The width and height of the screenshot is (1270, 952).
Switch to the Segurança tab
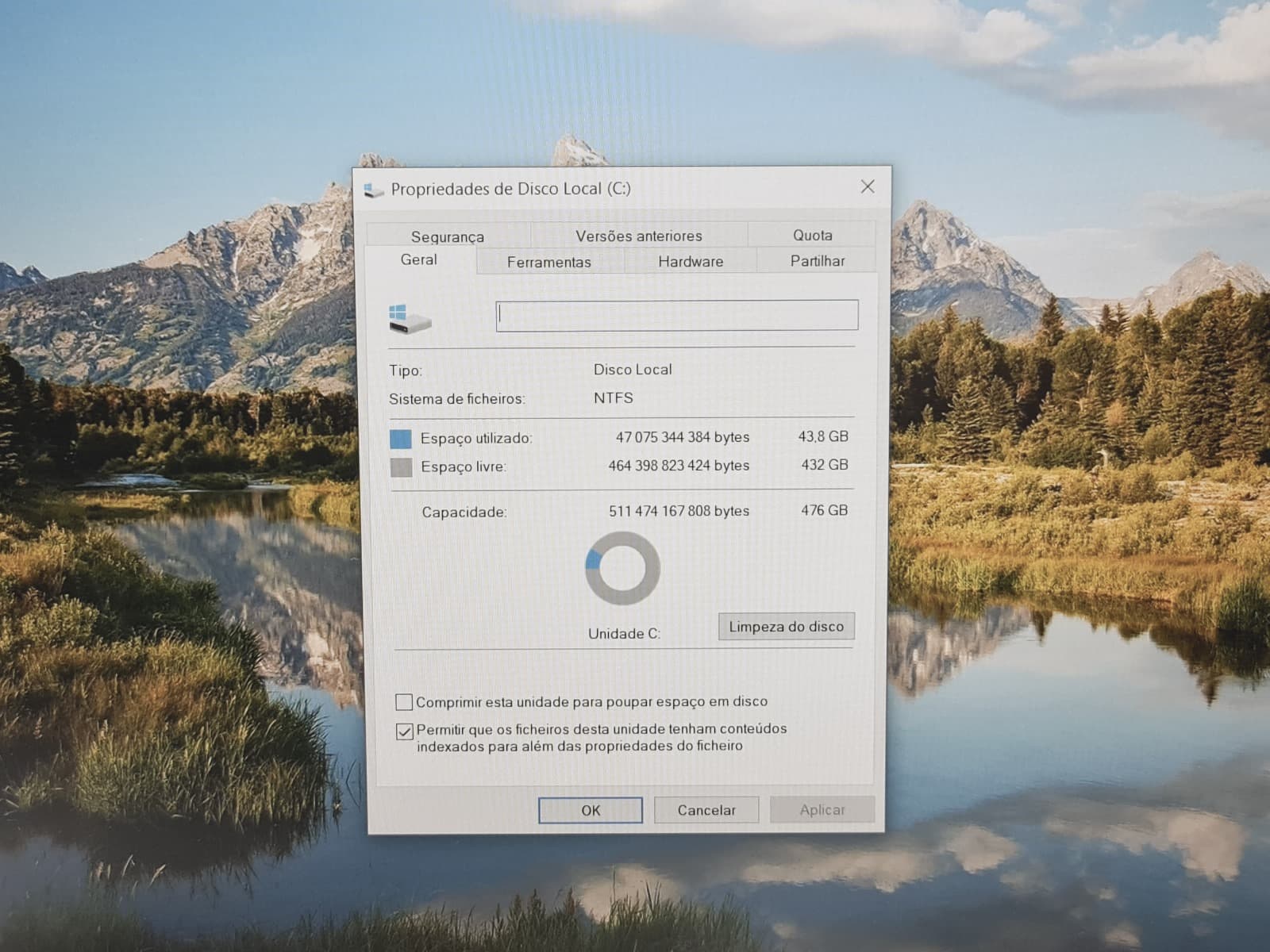click(x=448, y=236)
